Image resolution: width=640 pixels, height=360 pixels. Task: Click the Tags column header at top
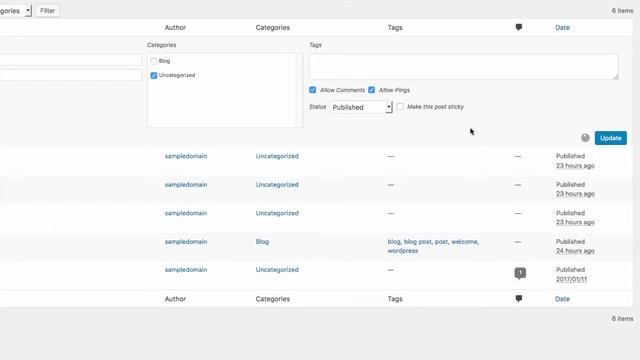tap(395, 27)
